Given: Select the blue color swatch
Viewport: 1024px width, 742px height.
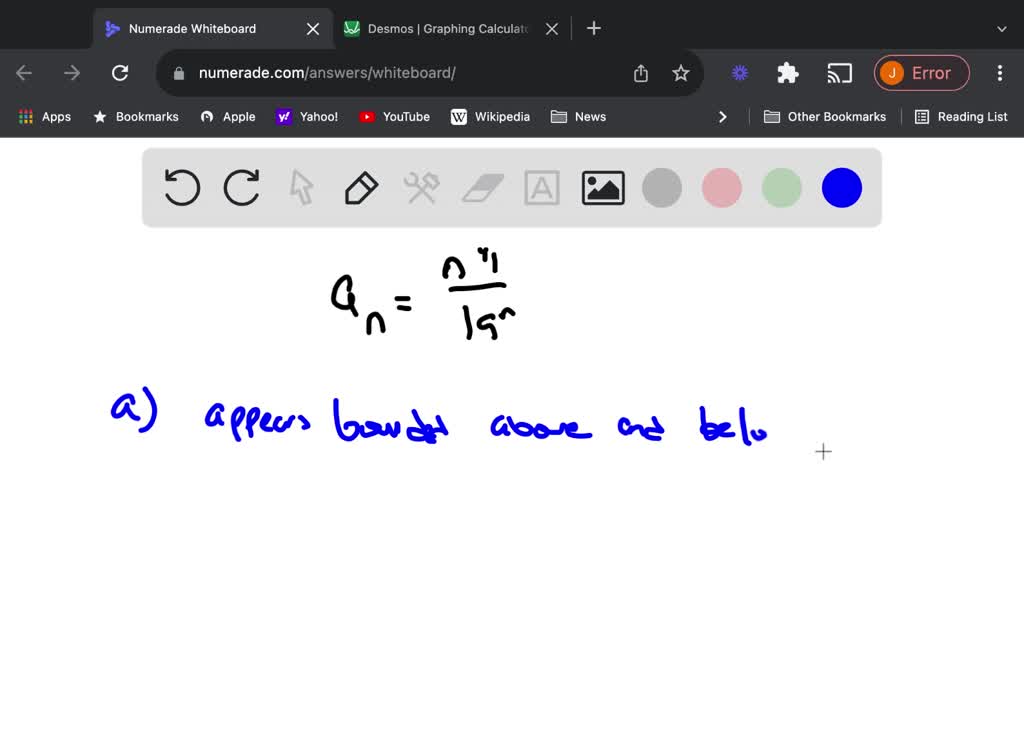Looking at the screenshot, I should [841, 187].
